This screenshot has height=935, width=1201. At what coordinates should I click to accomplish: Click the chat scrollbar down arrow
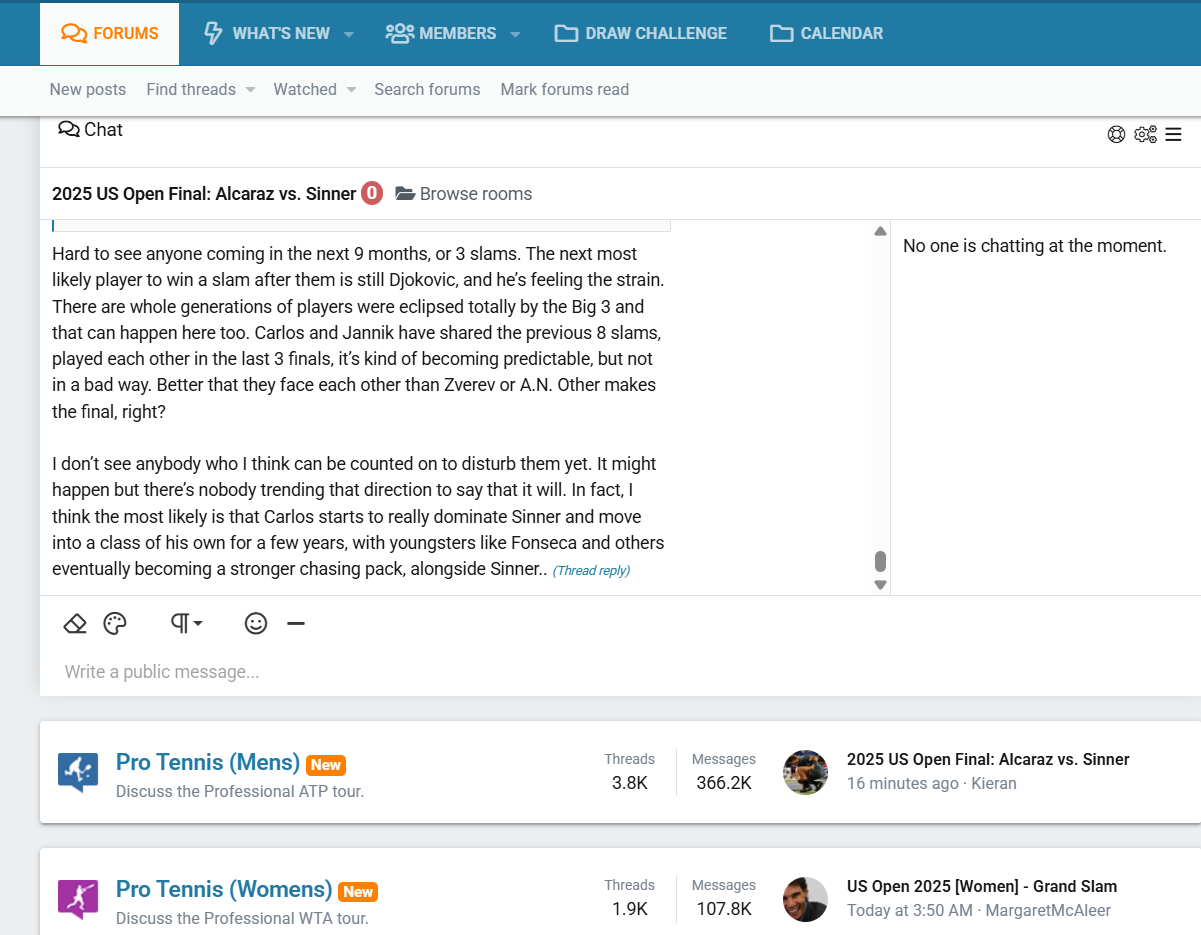point(880,585)
